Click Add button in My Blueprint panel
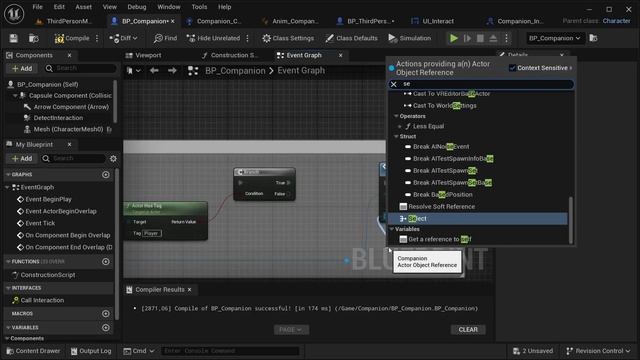This screenshot has width=640, height=360. pyautogui.click(x=22, y=158)
